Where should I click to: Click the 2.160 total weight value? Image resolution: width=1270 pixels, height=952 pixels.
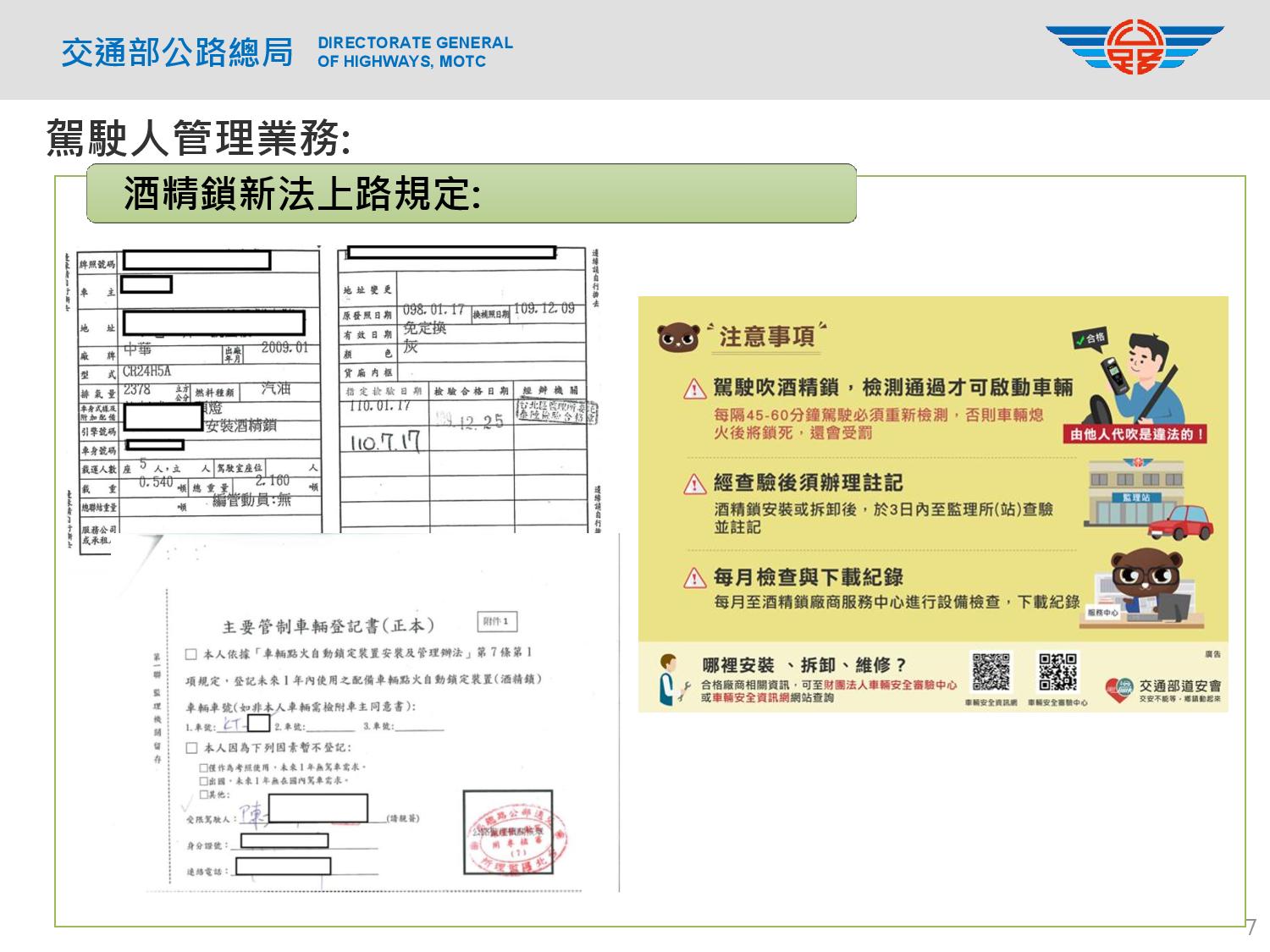click(273, 481)
